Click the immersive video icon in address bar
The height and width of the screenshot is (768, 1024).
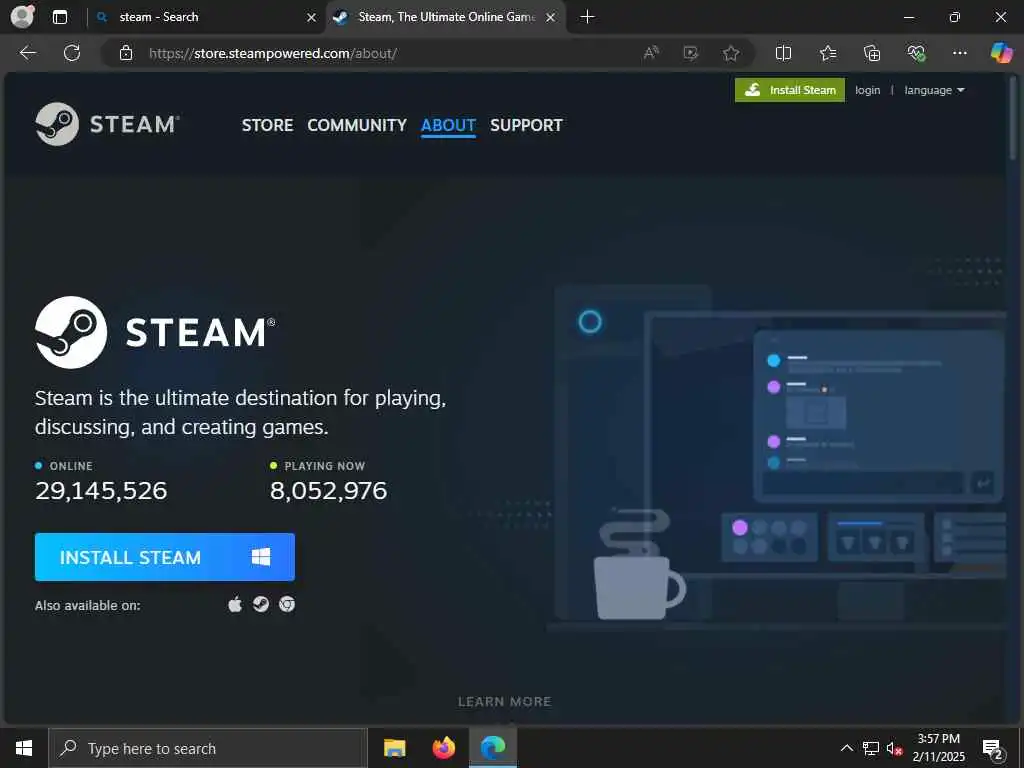pyautogui.click(x=690, y=53)
